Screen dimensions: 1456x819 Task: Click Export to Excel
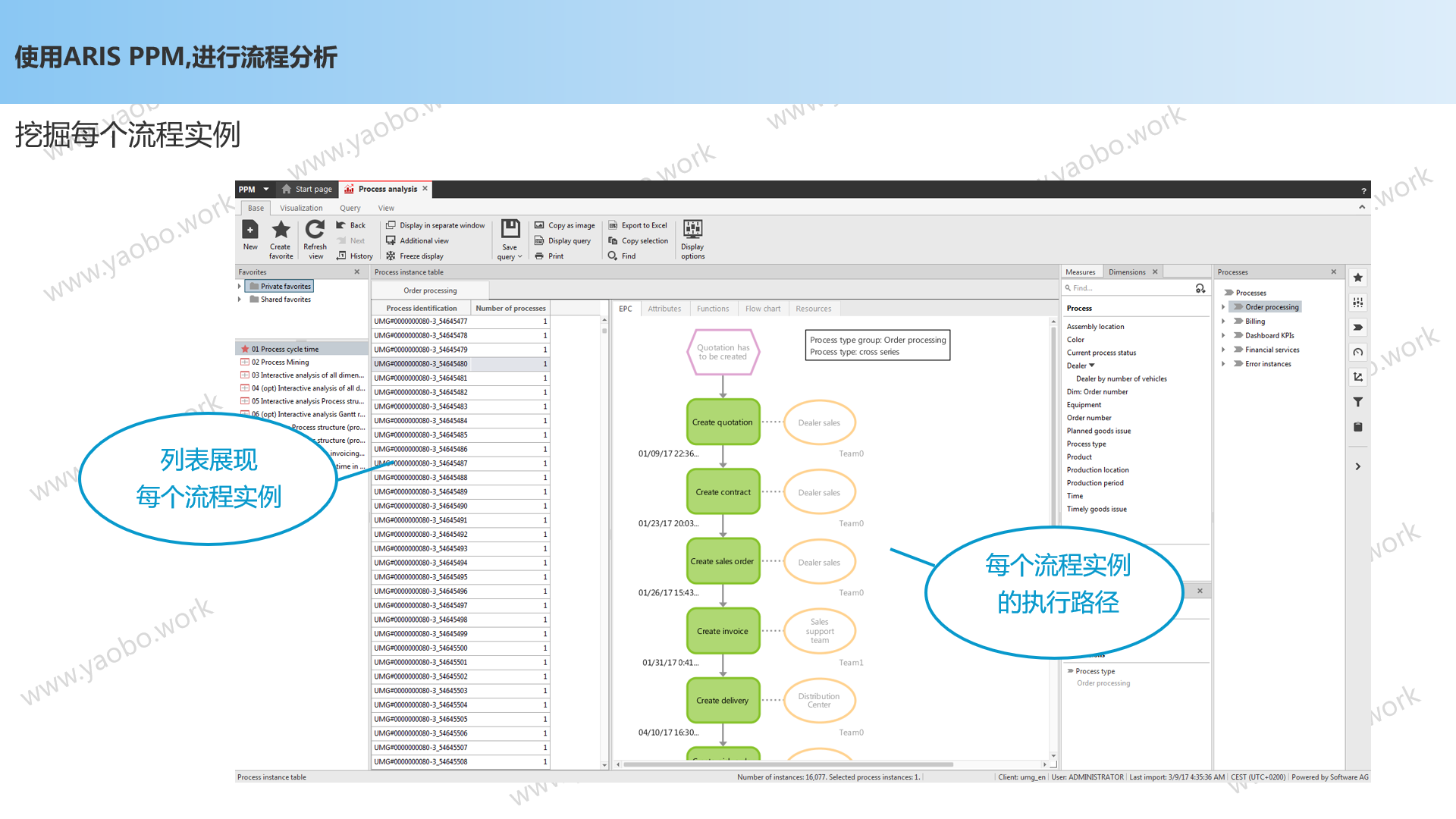[x=638, y=225]
